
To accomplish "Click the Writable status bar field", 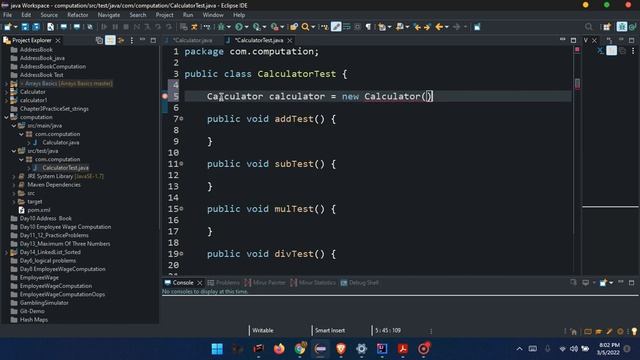I will [263, 330].
